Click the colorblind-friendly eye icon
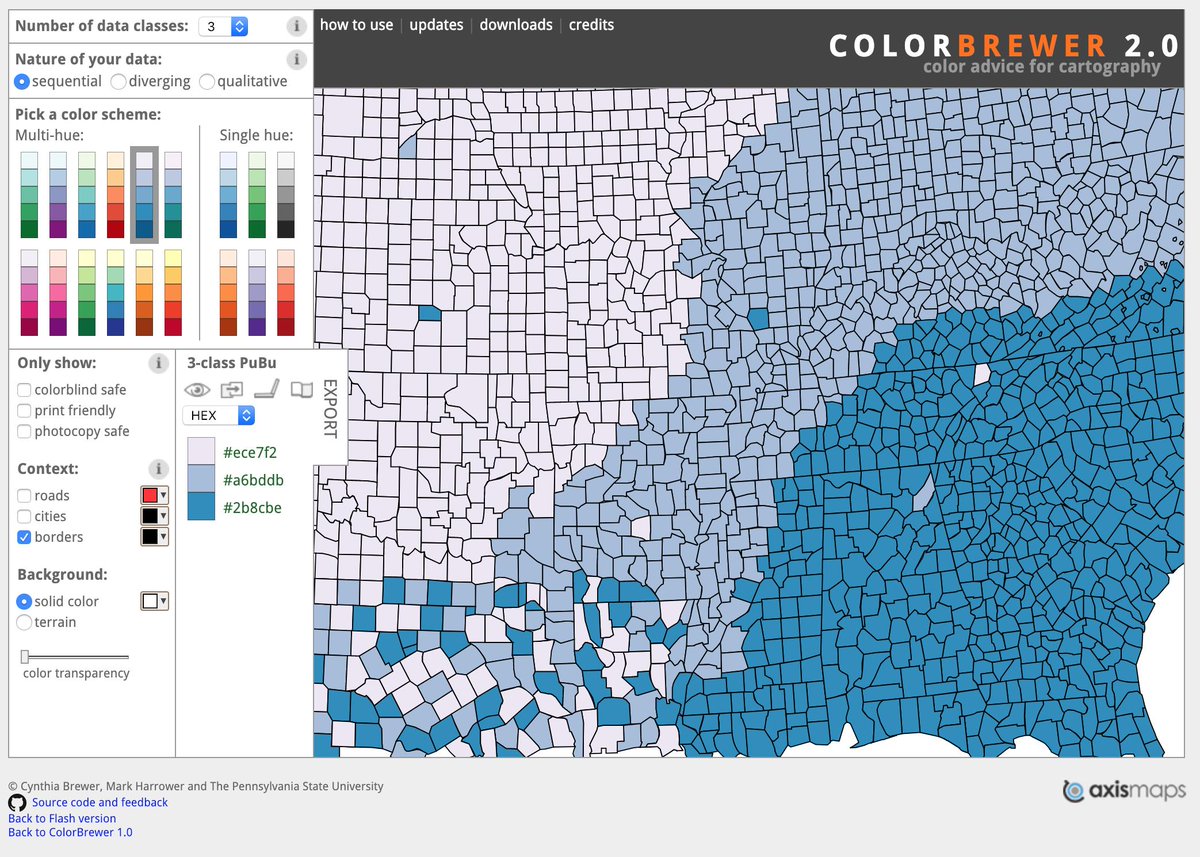 (198, 390)
